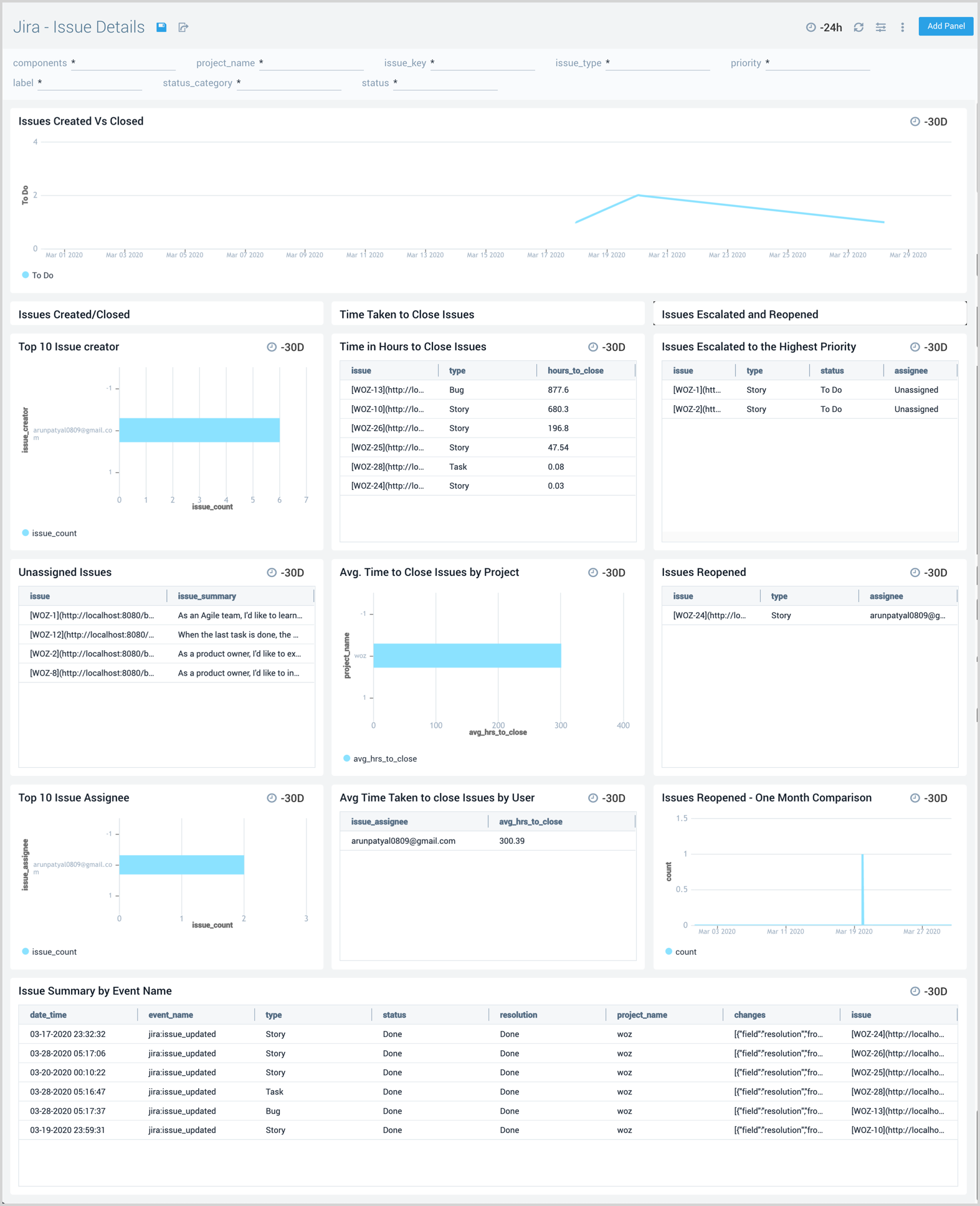Click the share dashboard icon
This screenshot has height=1206, width=980.
pyautogui.click(x=183, y=27)
